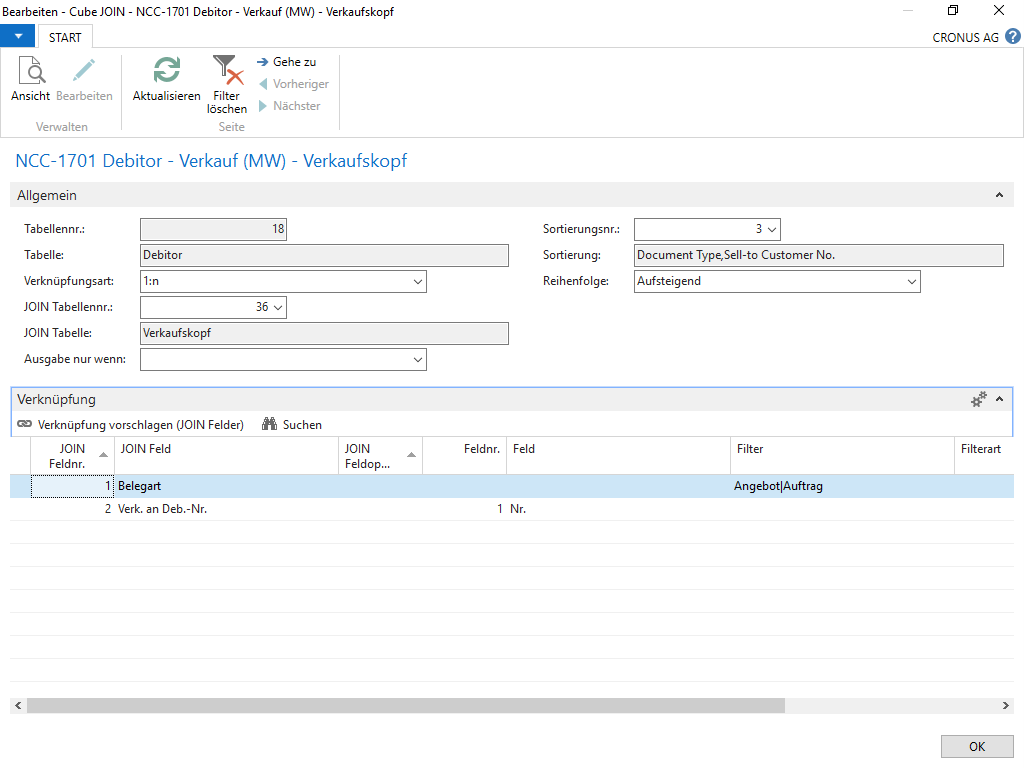Click Suchen with binoculars icon

pos(292,424)
